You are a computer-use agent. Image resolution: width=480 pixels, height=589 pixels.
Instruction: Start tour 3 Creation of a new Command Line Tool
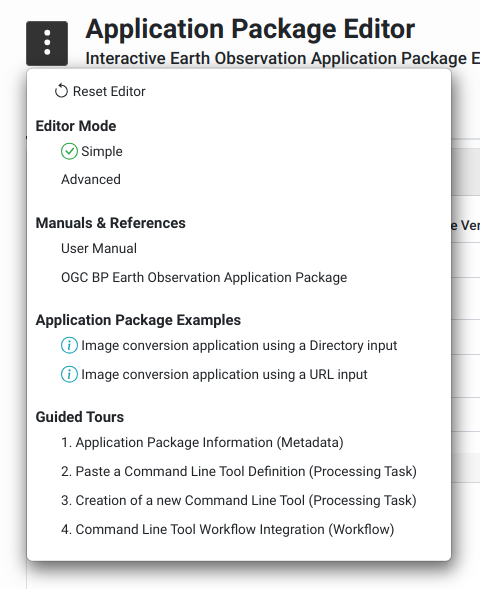point(239,500)
